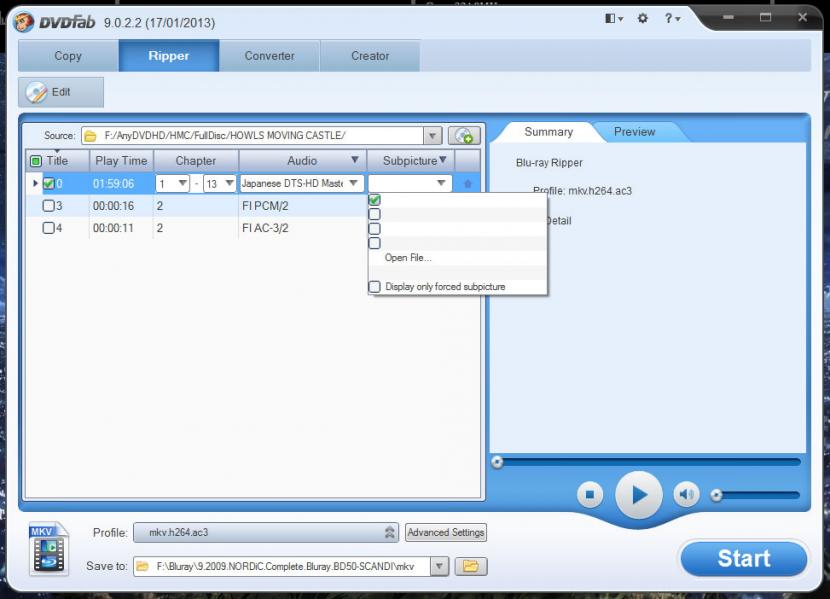Click the Start button
The height and width of the screenshot is (599, 830).
[x=744, y=558]
